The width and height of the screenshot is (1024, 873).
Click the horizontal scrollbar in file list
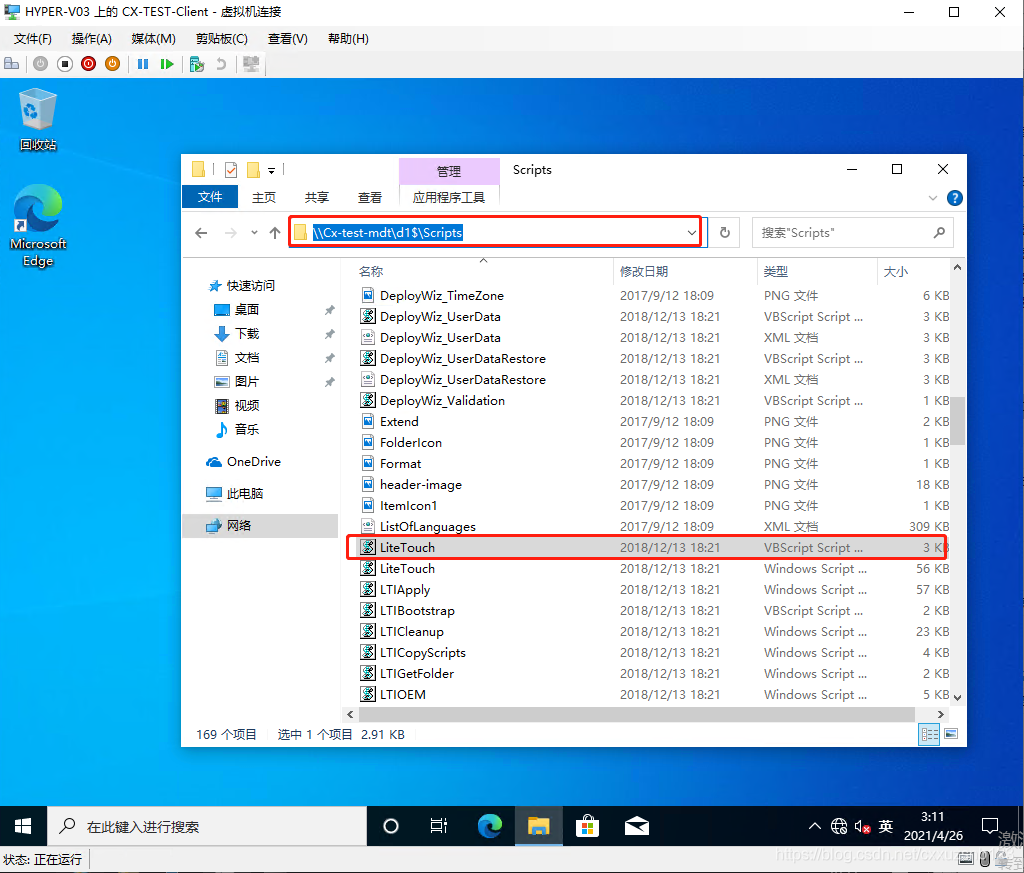636,714
